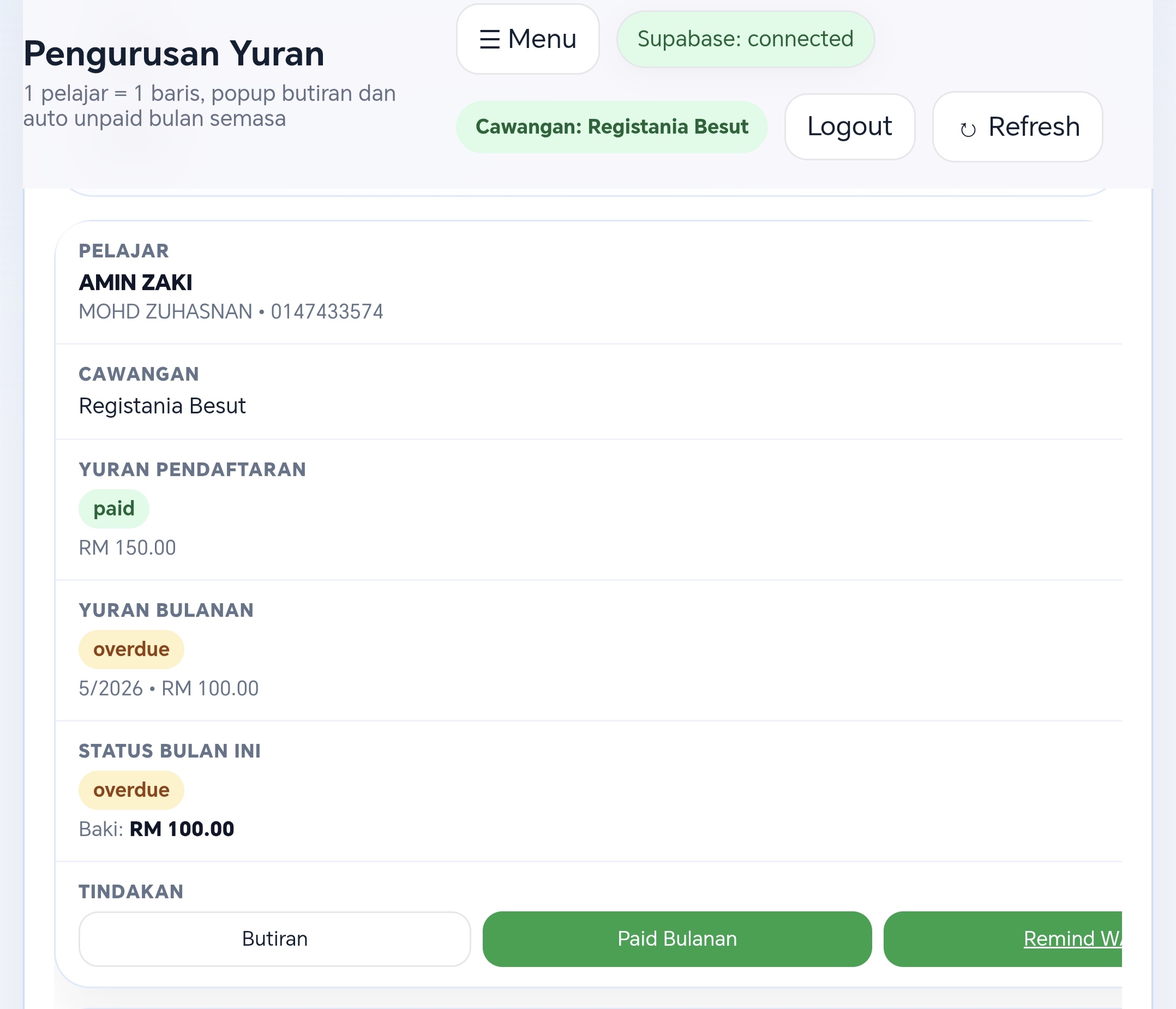The width and height of the screenshot is (1176, 1009).
Task: Click guardian text MOHD ZUHASNAN • 0147433574
Action: click(x=231, y=311)
